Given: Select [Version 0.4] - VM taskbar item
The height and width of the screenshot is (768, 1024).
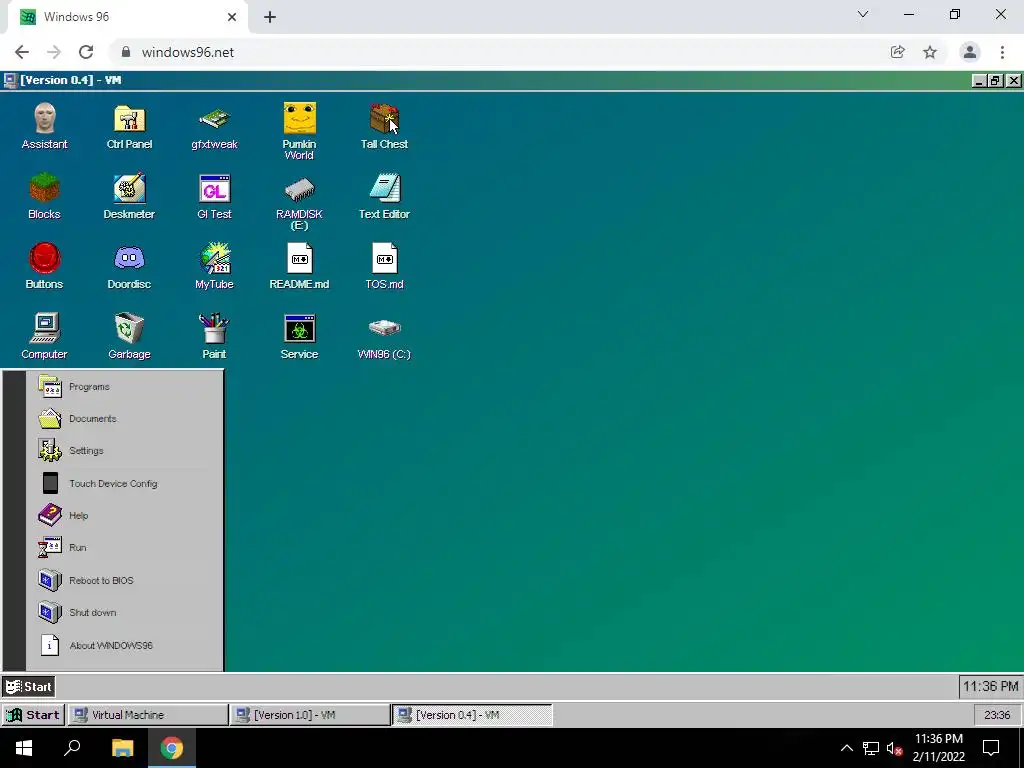Looking at the screenshot, I should (x=472, y=715).
